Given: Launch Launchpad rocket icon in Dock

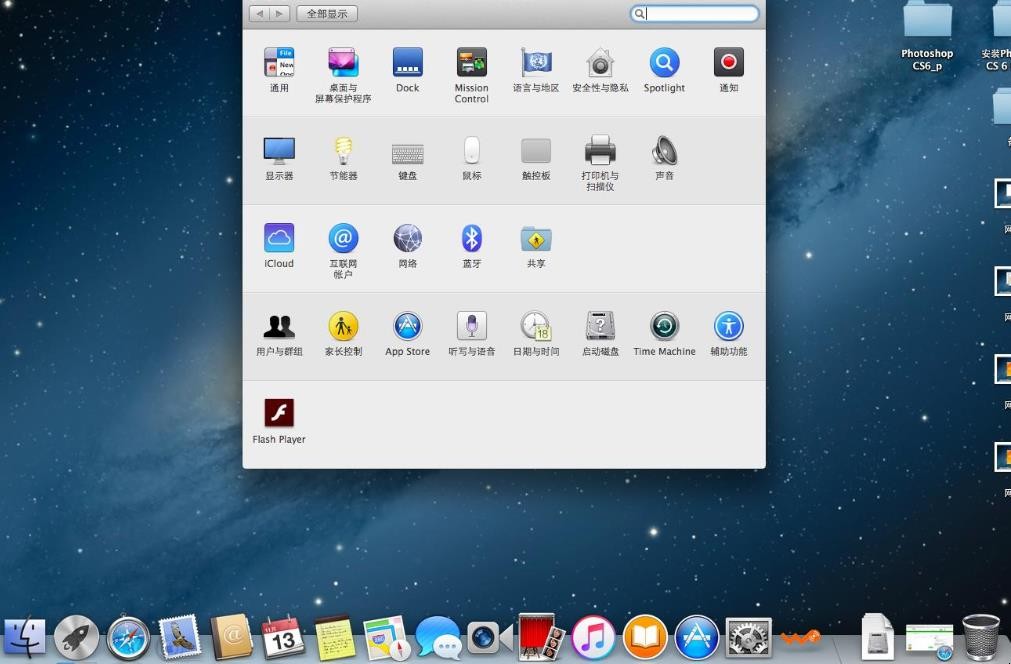Looking at the screenshot, I should (76, 638).
